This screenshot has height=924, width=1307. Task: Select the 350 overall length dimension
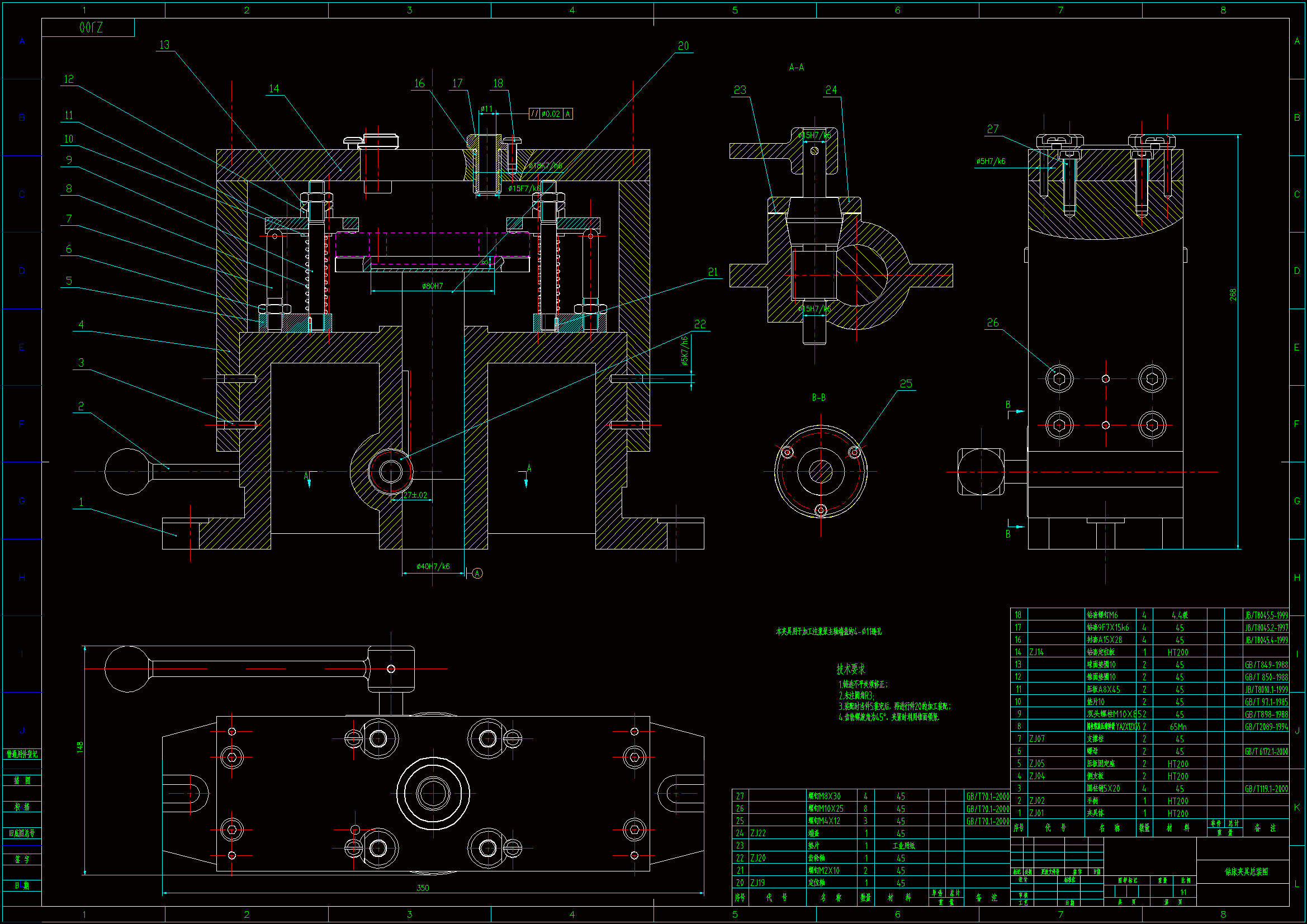click(423, 888)
